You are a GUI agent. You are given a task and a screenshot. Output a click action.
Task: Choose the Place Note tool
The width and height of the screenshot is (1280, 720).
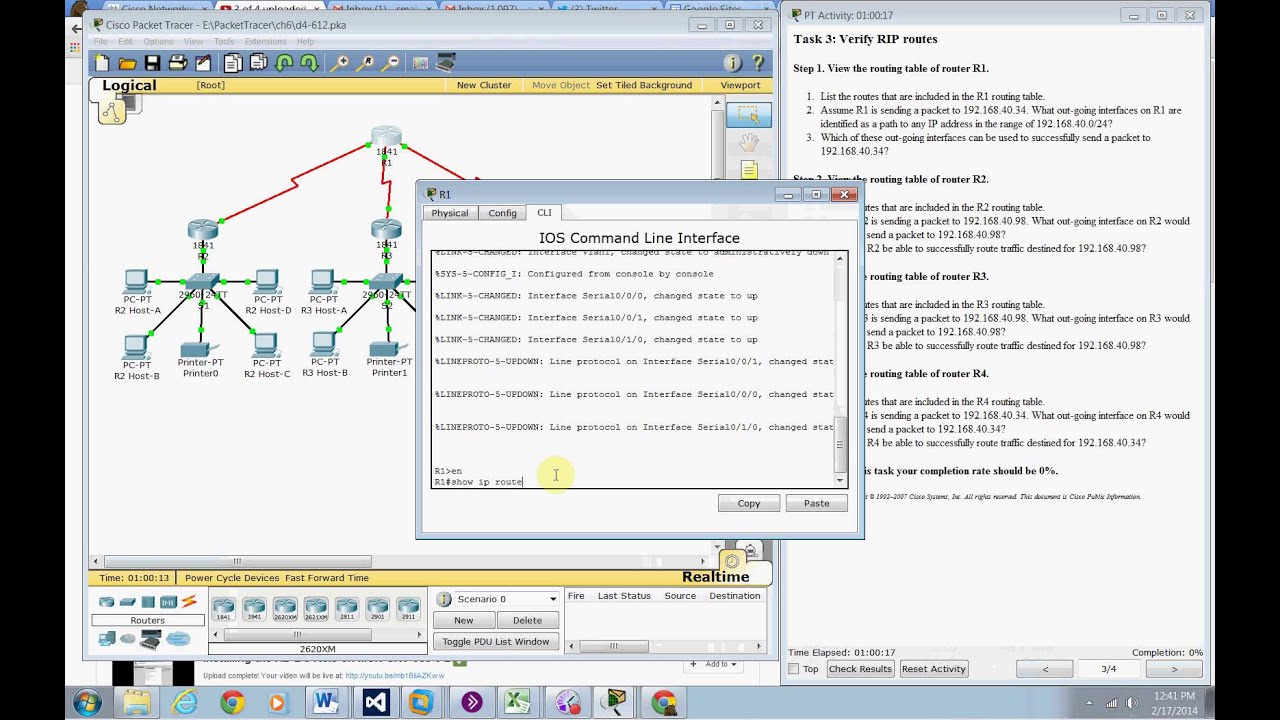tap(749, 170)
